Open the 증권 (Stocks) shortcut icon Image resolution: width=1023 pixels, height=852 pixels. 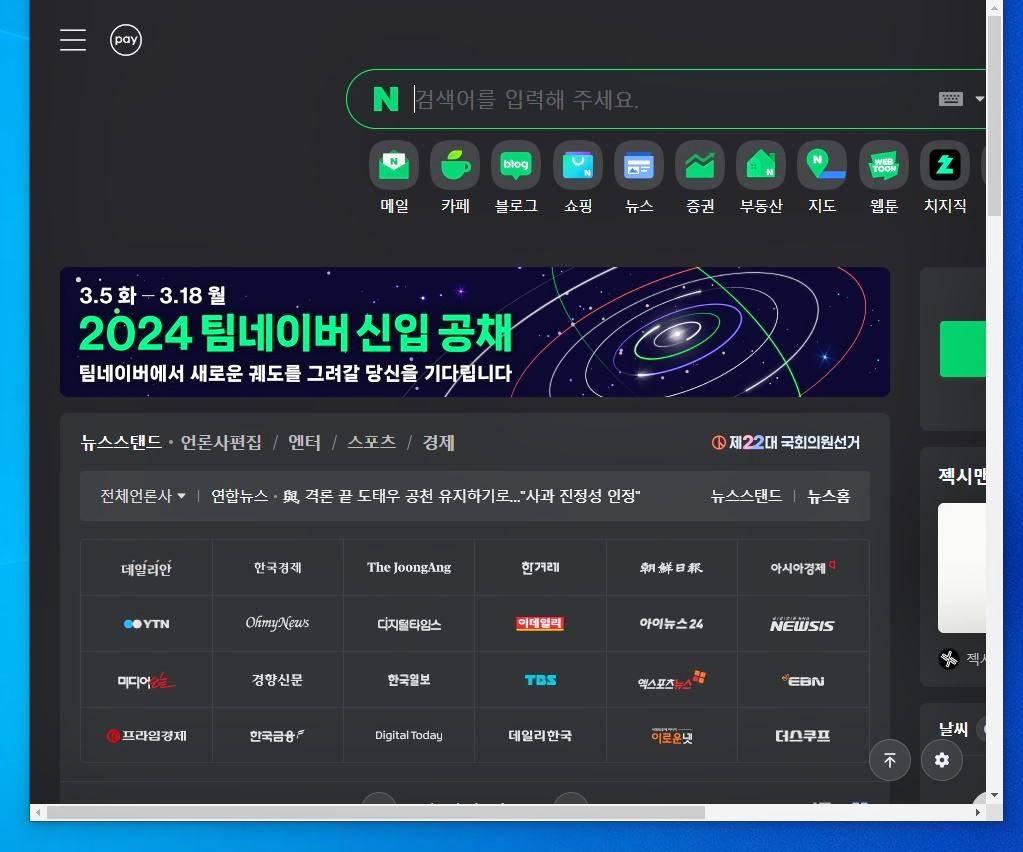tap(700, 165)
